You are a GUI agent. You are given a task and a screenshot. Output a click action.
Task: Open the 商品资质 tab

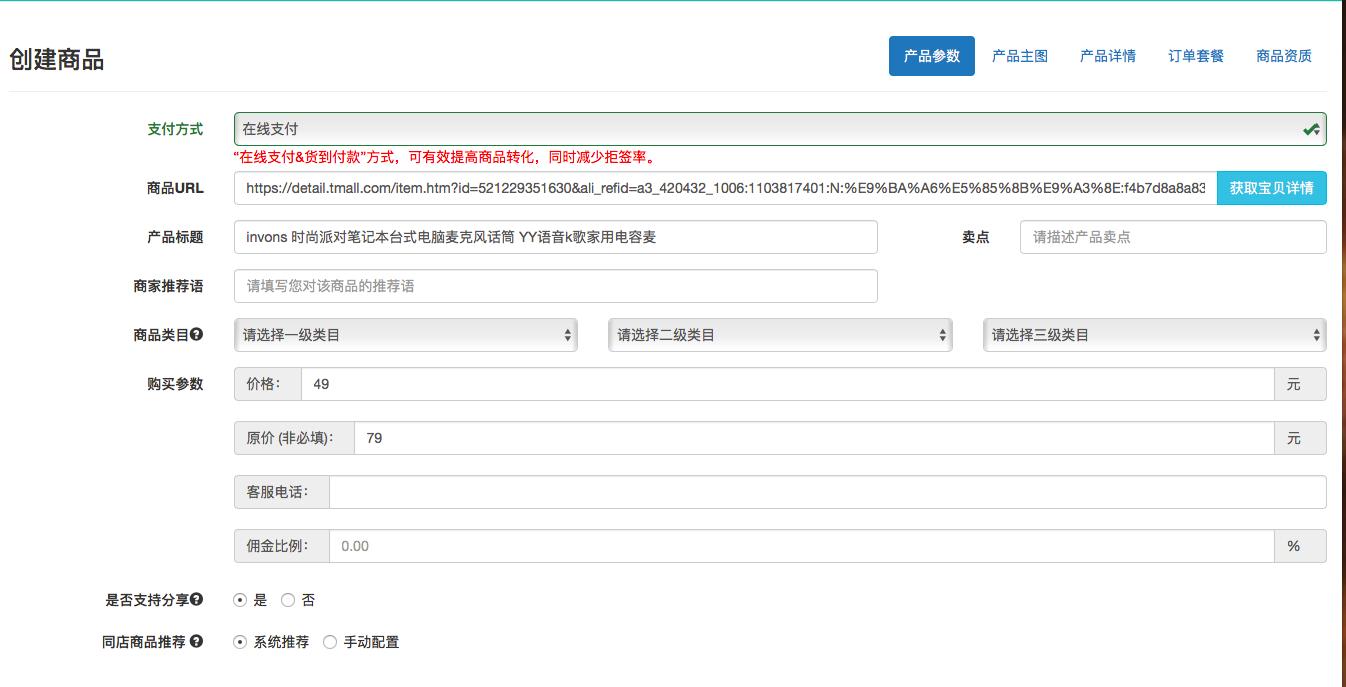[x=1286, y=55]
